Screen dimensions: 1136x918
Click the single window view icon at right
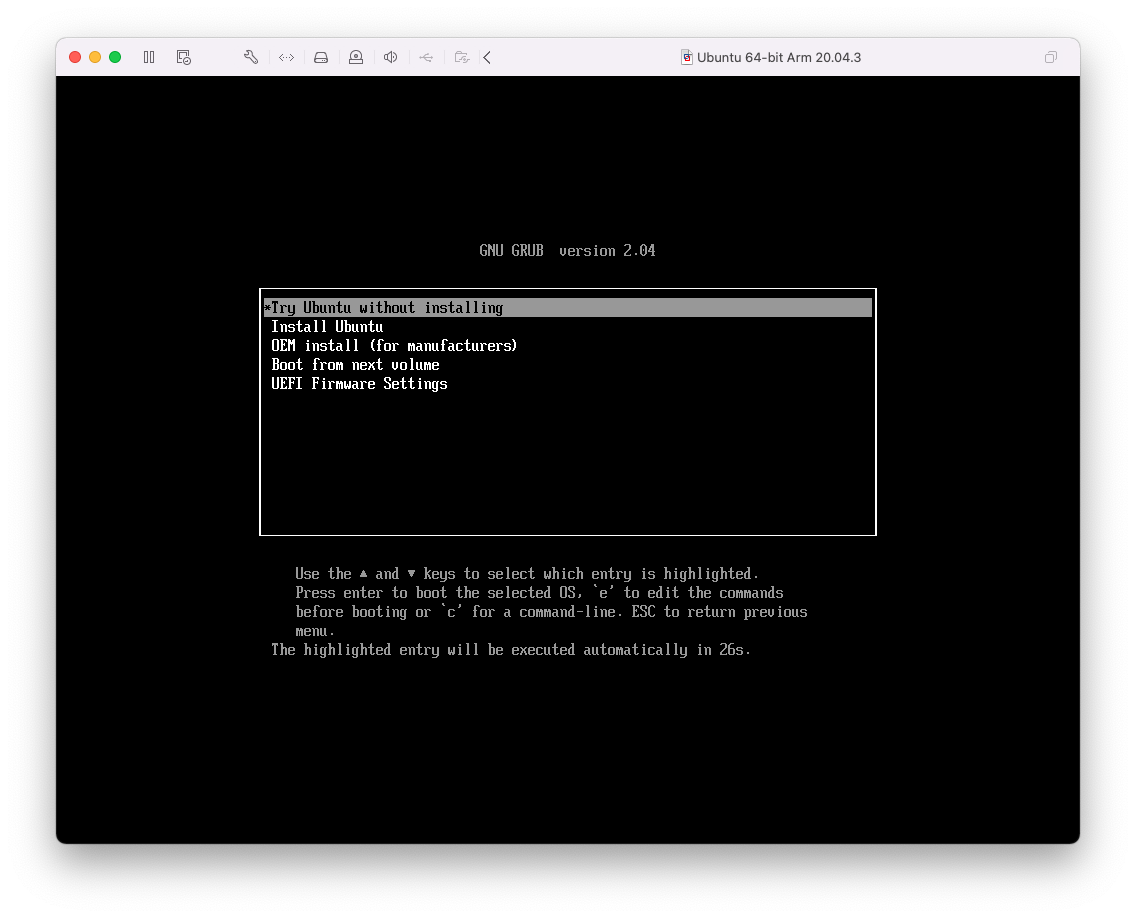pyautogui.click(x=1050, y=57)
